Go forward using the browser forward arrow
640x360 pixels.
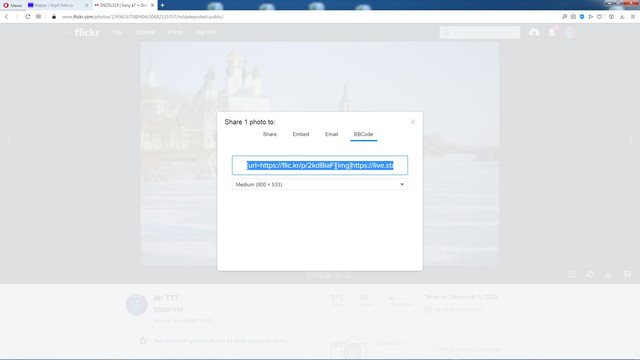pos(17,17)
